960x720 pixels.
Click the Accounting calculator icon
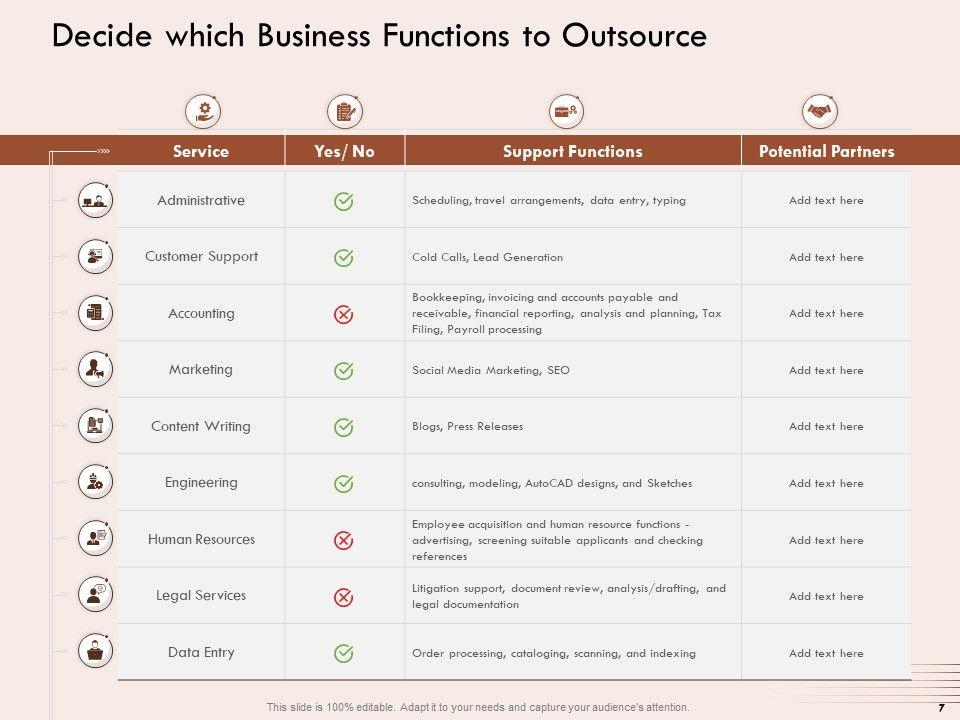[95, 313]
